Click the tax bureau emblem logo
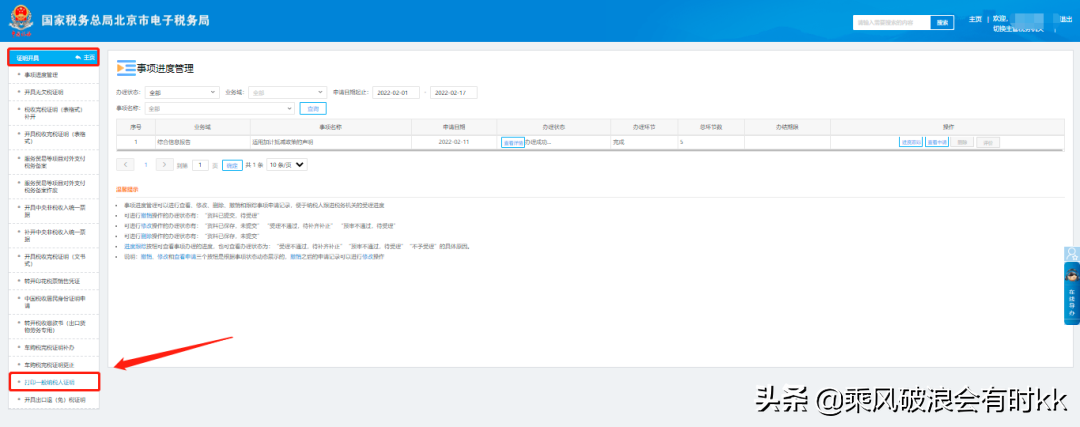Screen dimensions: 1080x427 (x=22, y=20)
